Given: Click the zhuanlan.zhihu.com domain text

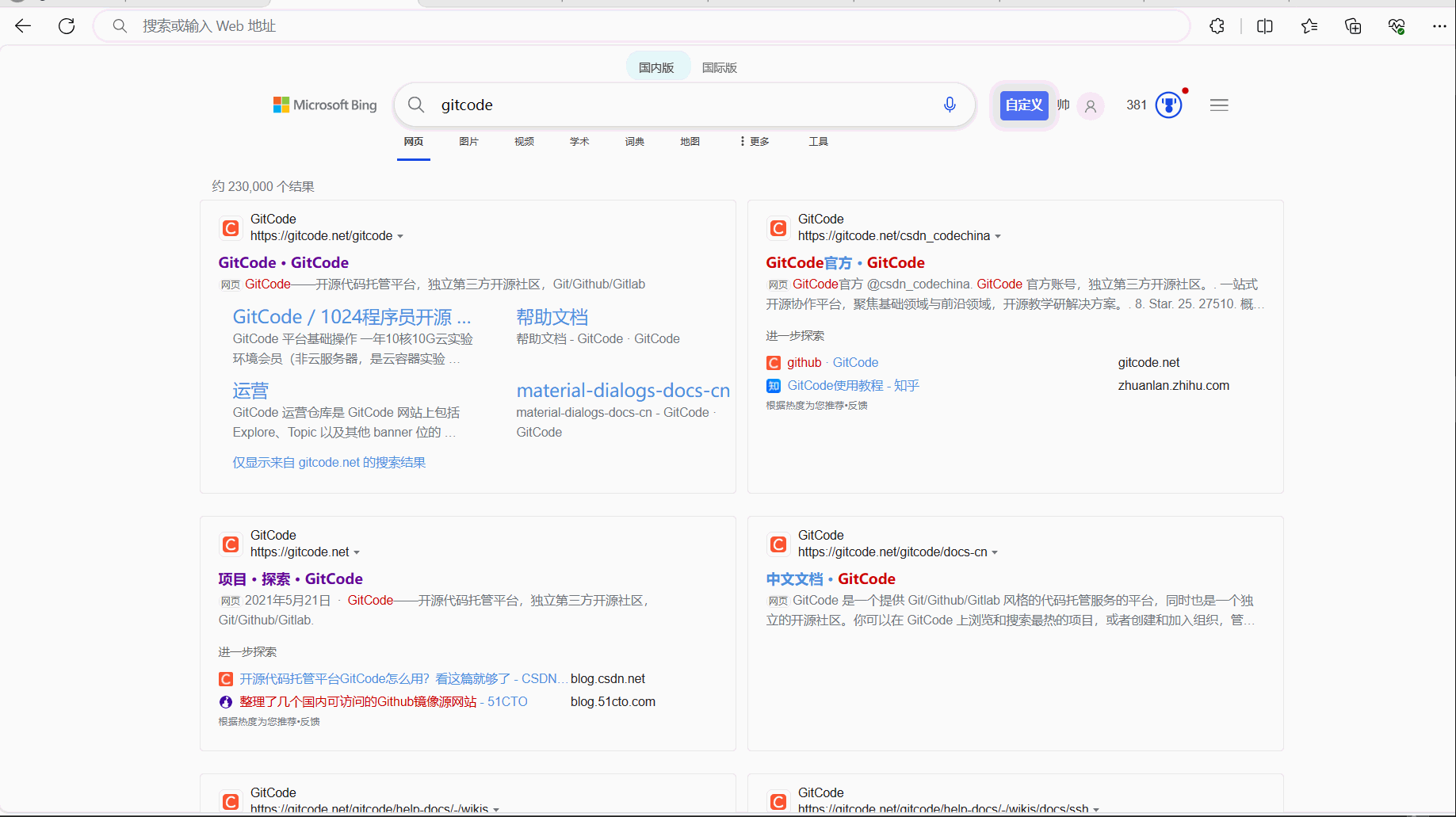Looking at the screenshot, I should click(x=1174, y=385).
